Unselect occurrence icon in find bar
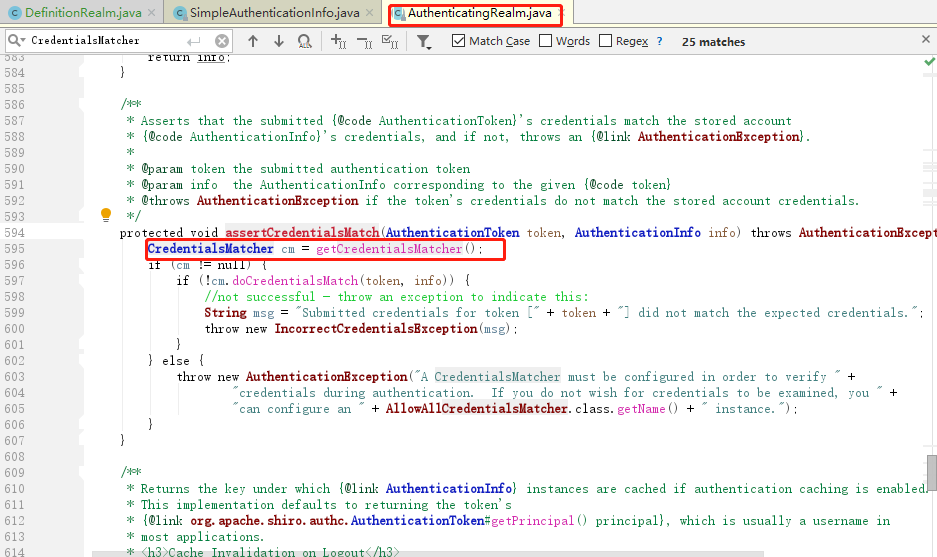 364,41
